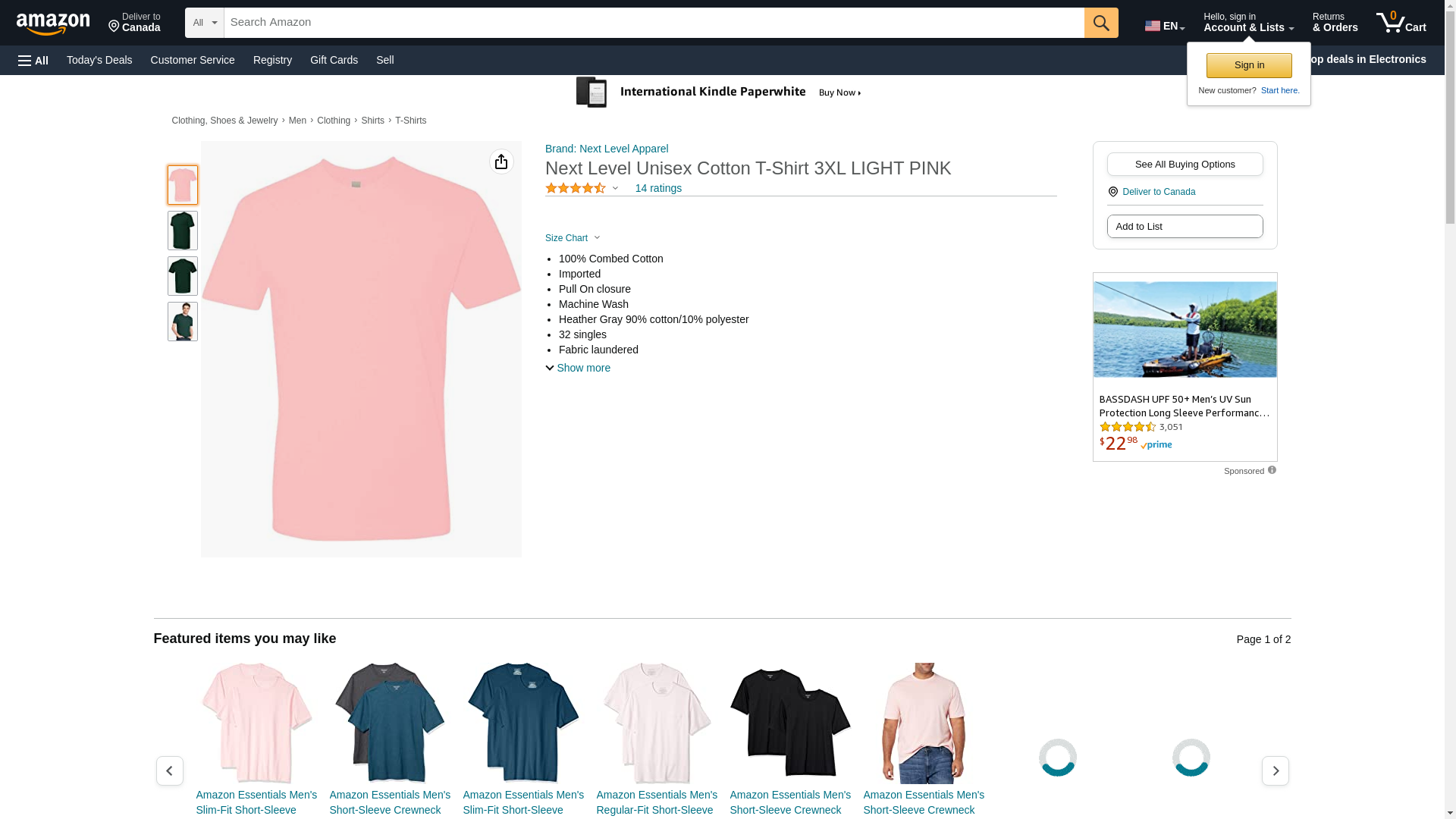Open the search category All dropdown
Screen dimensions: 1456x819
(204, 23)
